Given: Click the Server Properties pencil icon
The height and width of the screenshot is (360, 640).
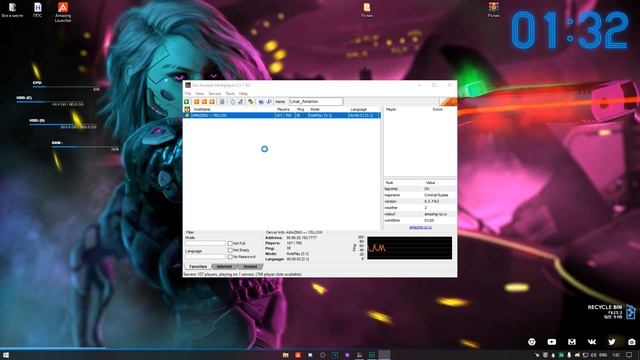Looking at the screenshot, I should (240, 101).
